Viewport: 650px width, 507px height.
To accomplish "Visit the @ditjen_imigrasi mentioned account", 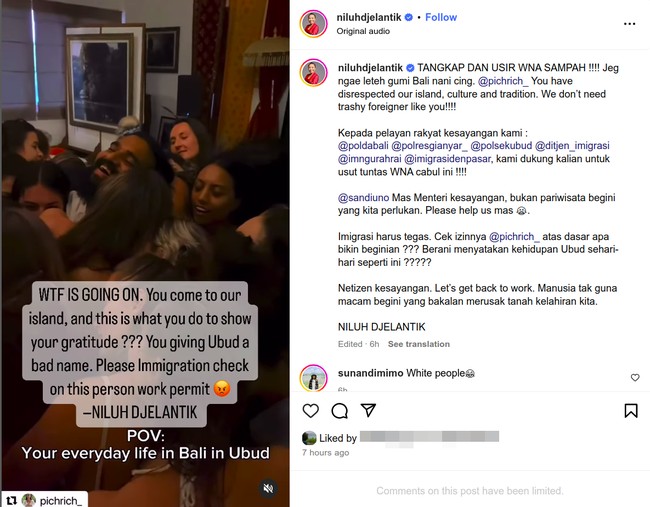I will click(x=572, y=146).
